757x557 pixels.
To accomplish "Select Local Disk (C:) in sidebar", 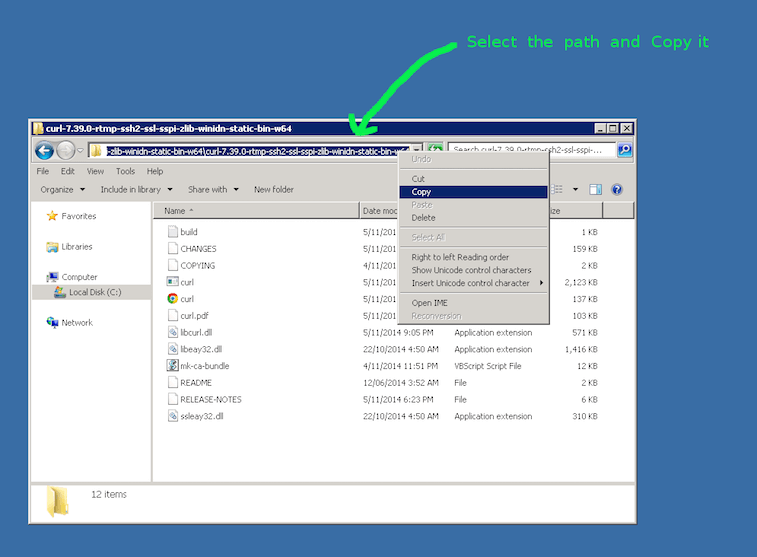I will (94, 292).
